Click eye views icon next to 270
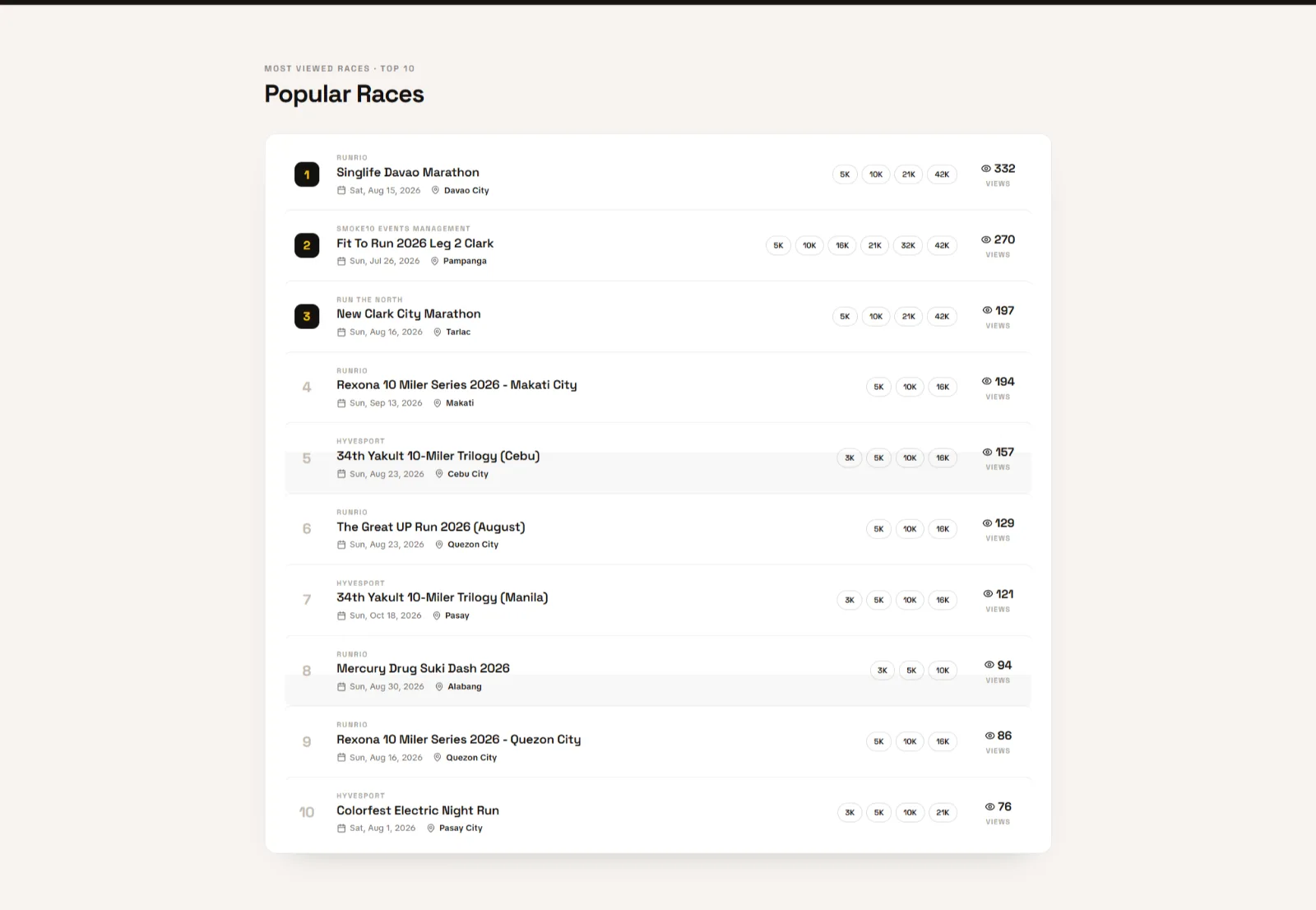Screen dimensions: 1316x910 [x=986, y=239]
